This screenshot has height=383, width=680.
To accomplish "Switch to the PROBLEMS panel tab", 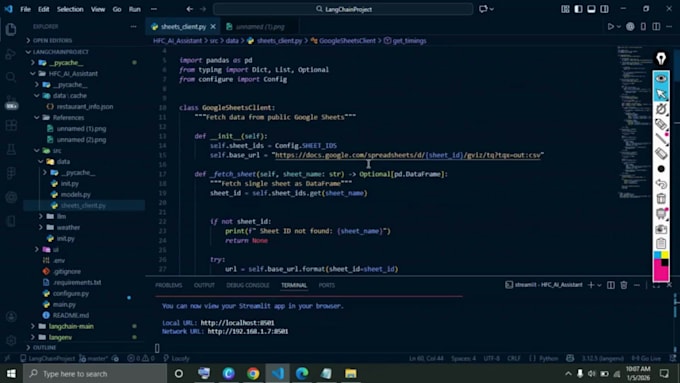I will coord(169,285).
